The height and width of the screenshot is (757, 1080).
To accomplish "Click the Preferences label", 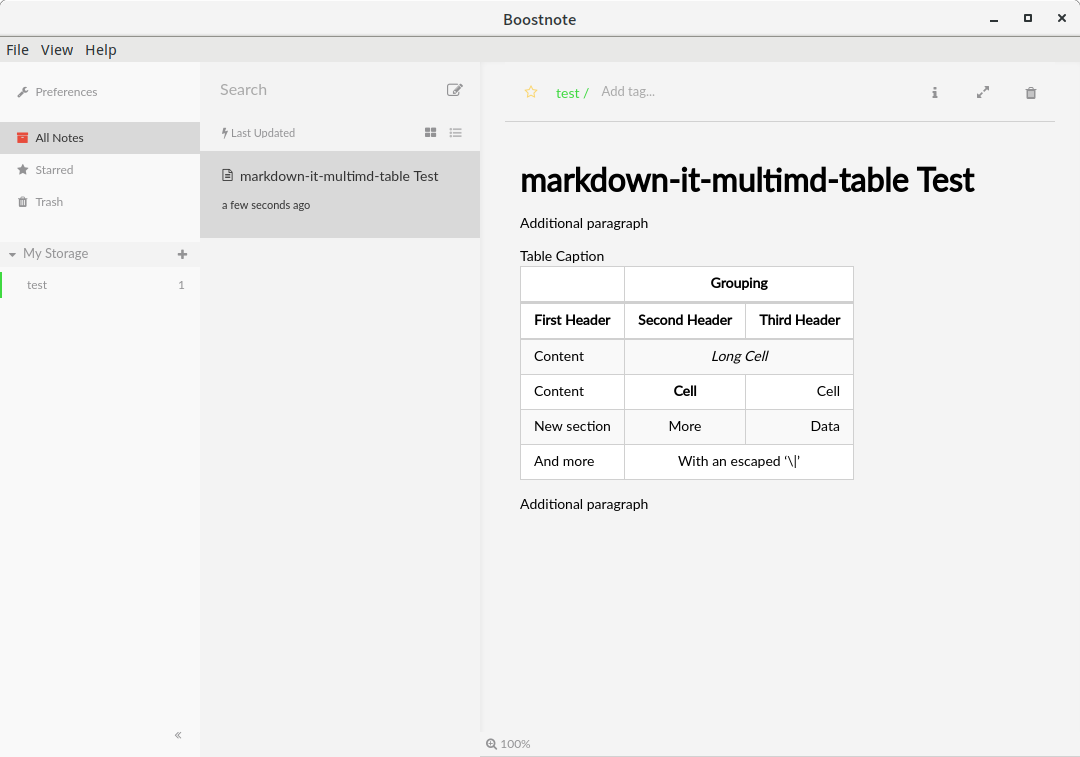I will (66, 92).
